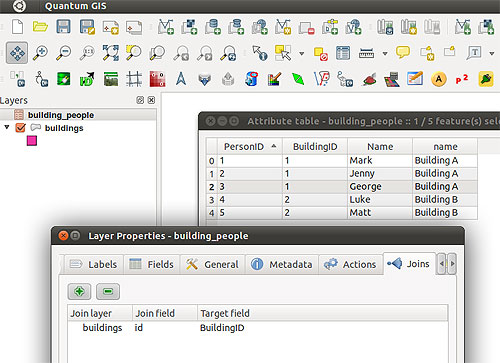This screenshot has width=500, height=363.
Task: Open the attribute table toolbar icon
Action: pos(343,53)
